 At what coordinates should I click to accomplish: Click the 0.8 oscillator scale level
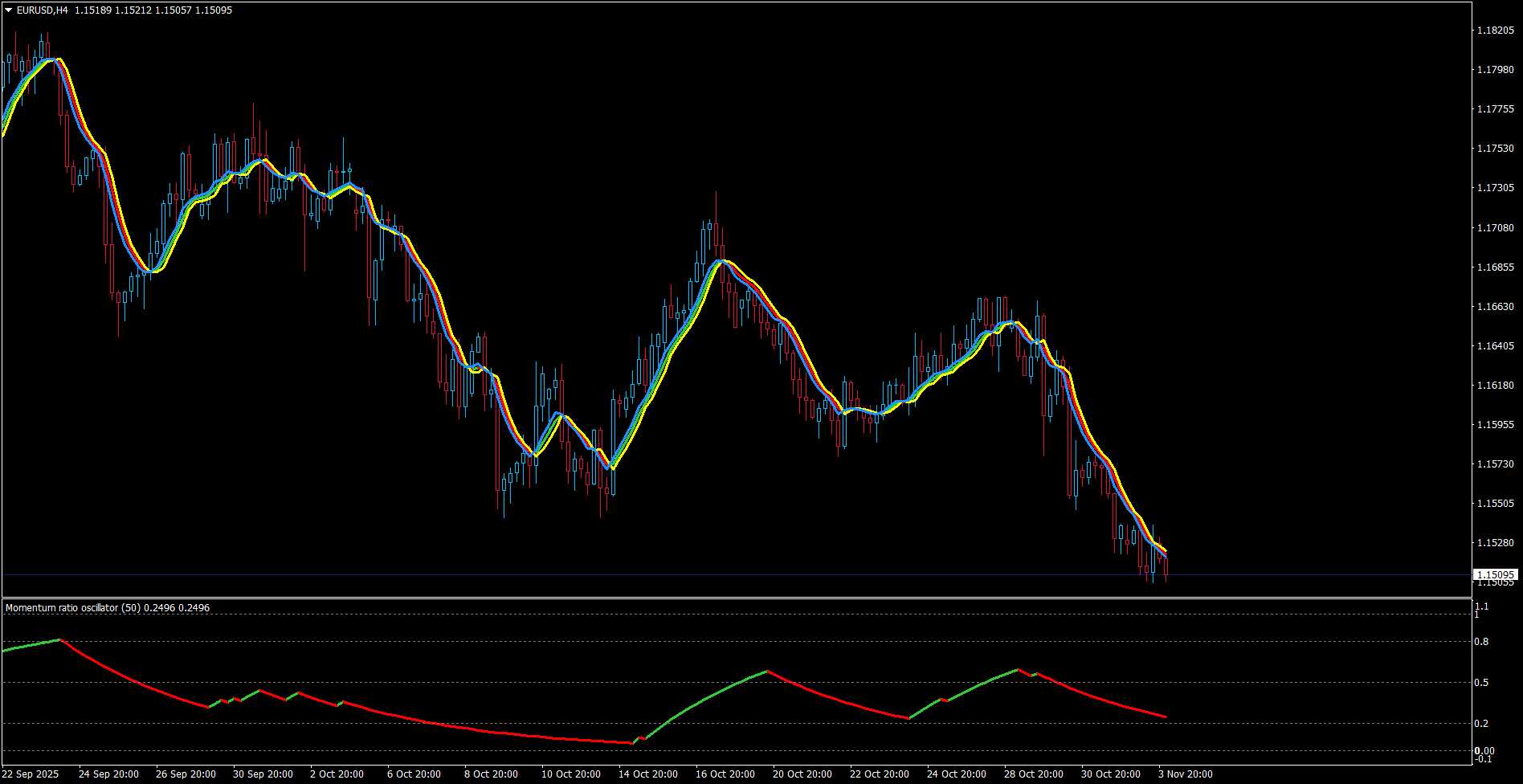pyautogui.click(x=1482, y=642)
